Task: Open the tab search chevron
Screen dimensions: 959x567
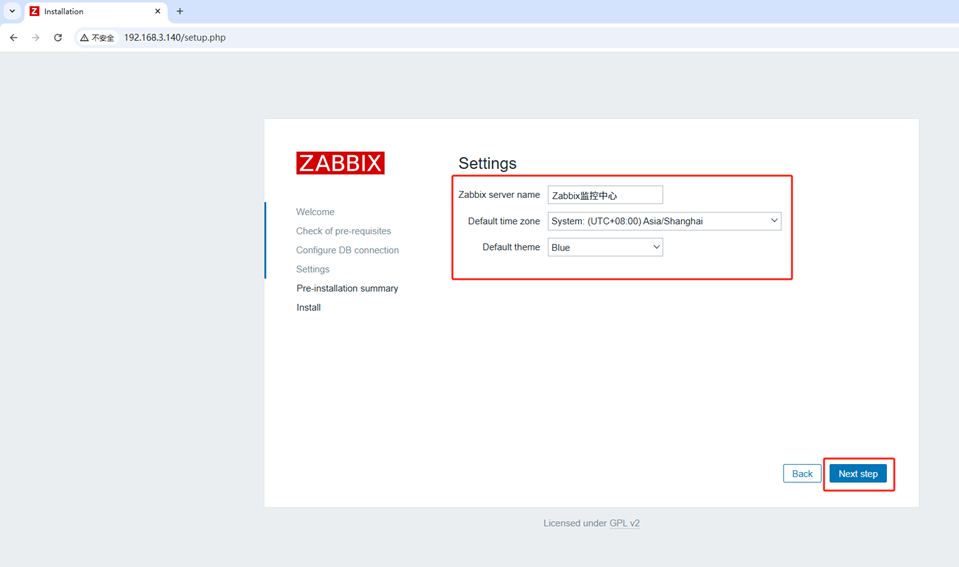Action: point(12,11)
